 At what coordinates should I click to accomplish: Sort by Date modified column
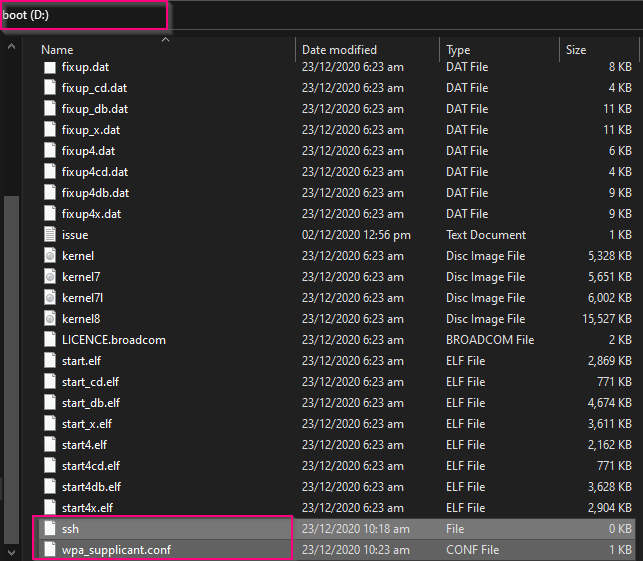(x=339, y=49)
